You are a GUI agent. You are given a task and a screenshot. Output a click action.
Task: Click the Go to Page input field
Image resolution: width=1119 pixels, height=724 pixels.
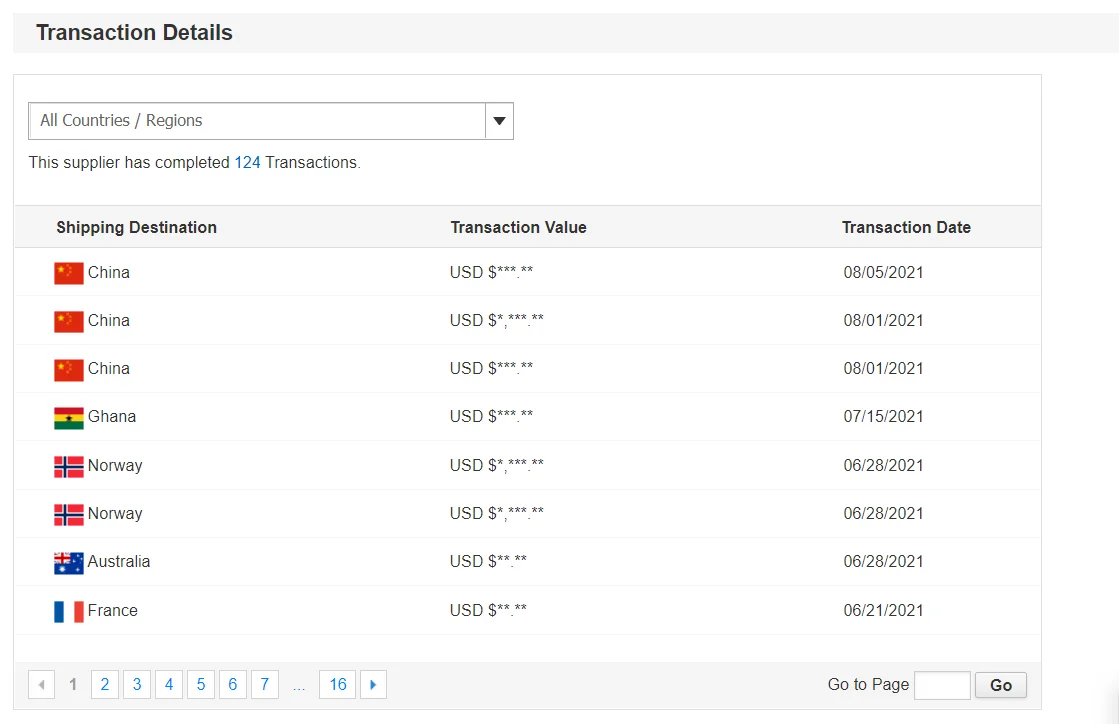pyautogui.click(x=942, y=685)
